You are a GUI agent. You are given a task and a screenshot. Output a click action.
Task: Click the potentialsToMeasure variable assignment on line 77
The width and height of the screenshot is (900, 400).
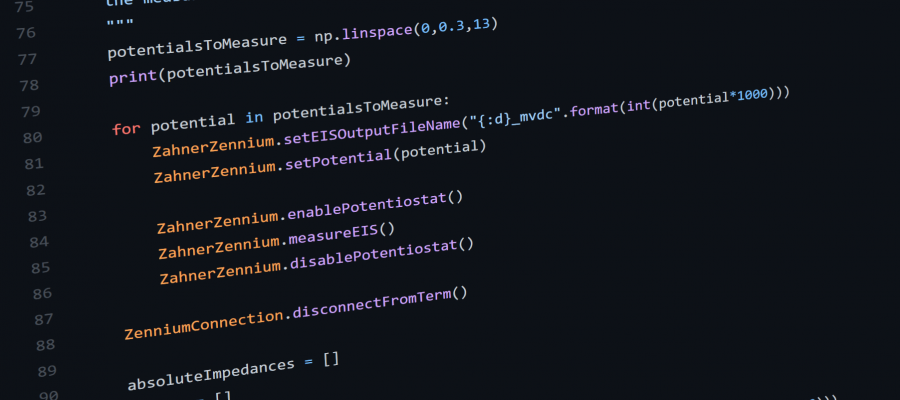197,46
